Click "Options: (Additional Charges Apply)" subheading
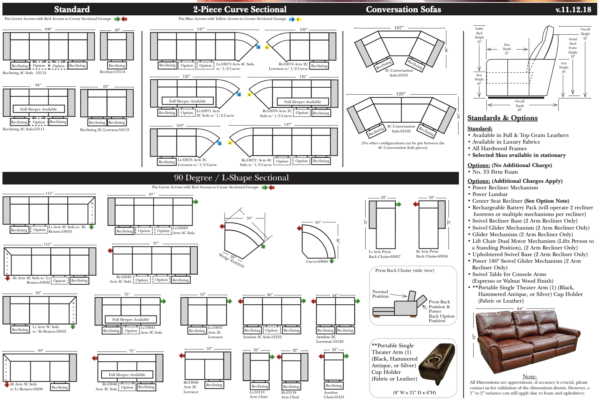Screen dimensions: 600x406 (x=515, y=181)
